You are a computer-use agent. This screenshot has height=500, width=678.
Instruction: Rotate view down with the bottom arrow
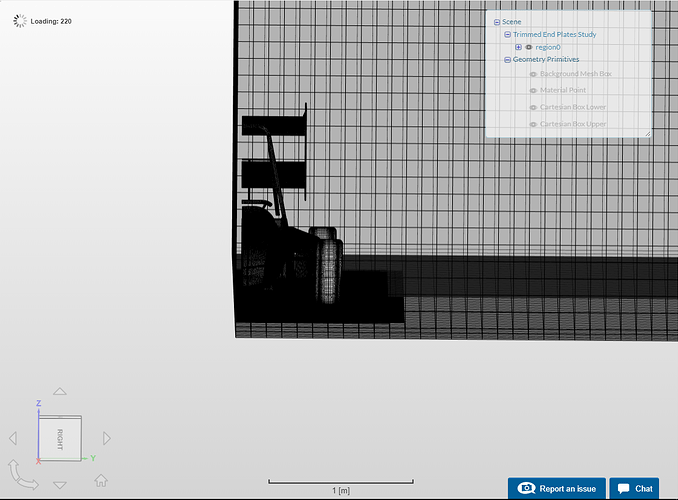(60, 485)
